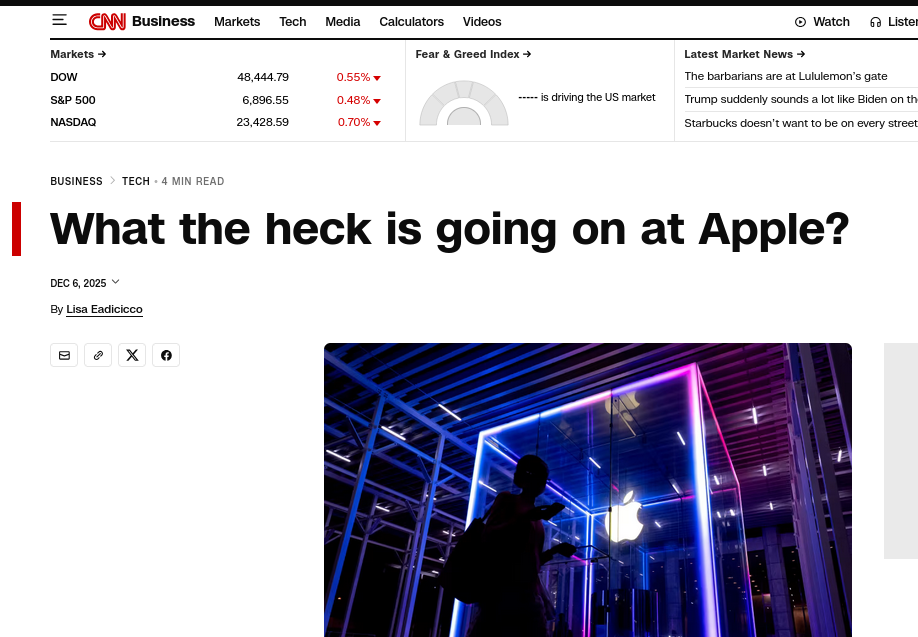This screenshot has height=637, width=918.
Task: Expand the Dec 6, 2025 date chevron
Action: click(x=116, y=282)
